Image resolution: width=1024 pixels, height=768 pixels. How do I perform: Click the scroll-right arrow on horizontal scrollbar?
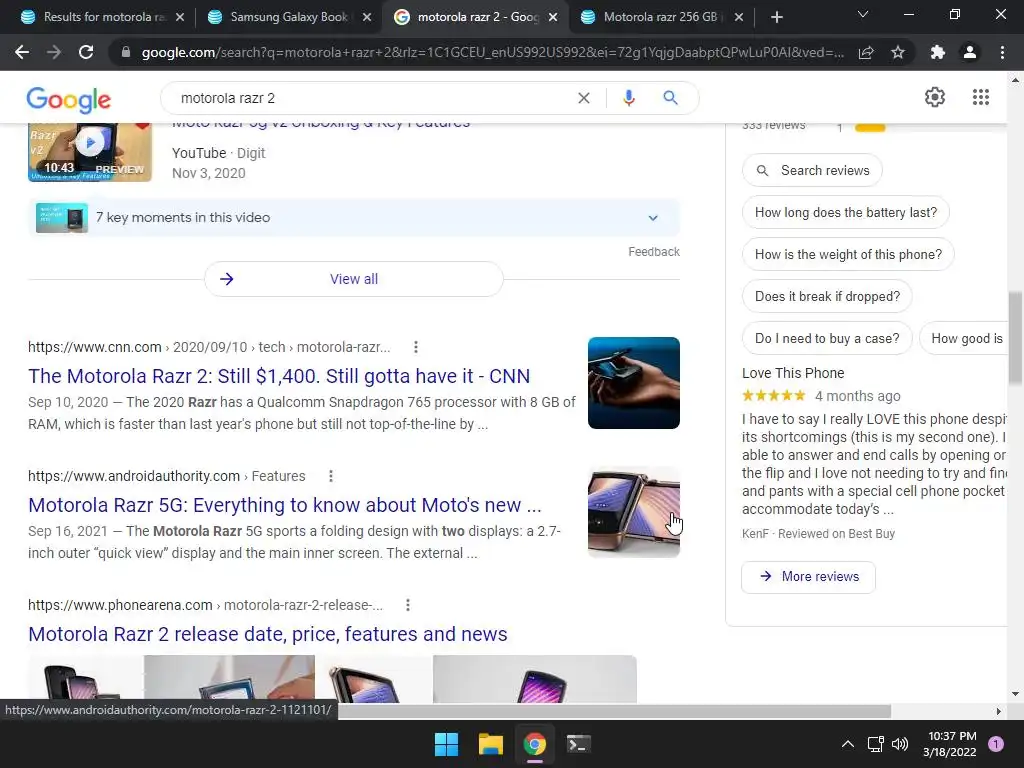999,711
